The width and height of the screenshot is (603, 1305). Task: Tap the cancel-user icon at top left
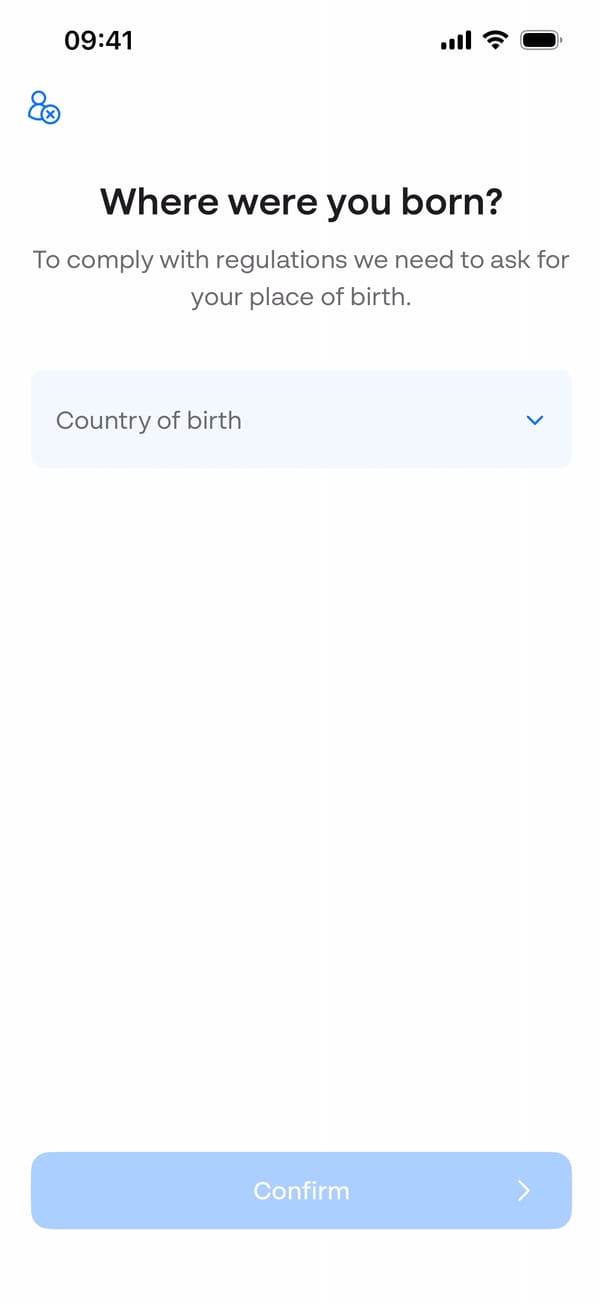coord(43,107)
